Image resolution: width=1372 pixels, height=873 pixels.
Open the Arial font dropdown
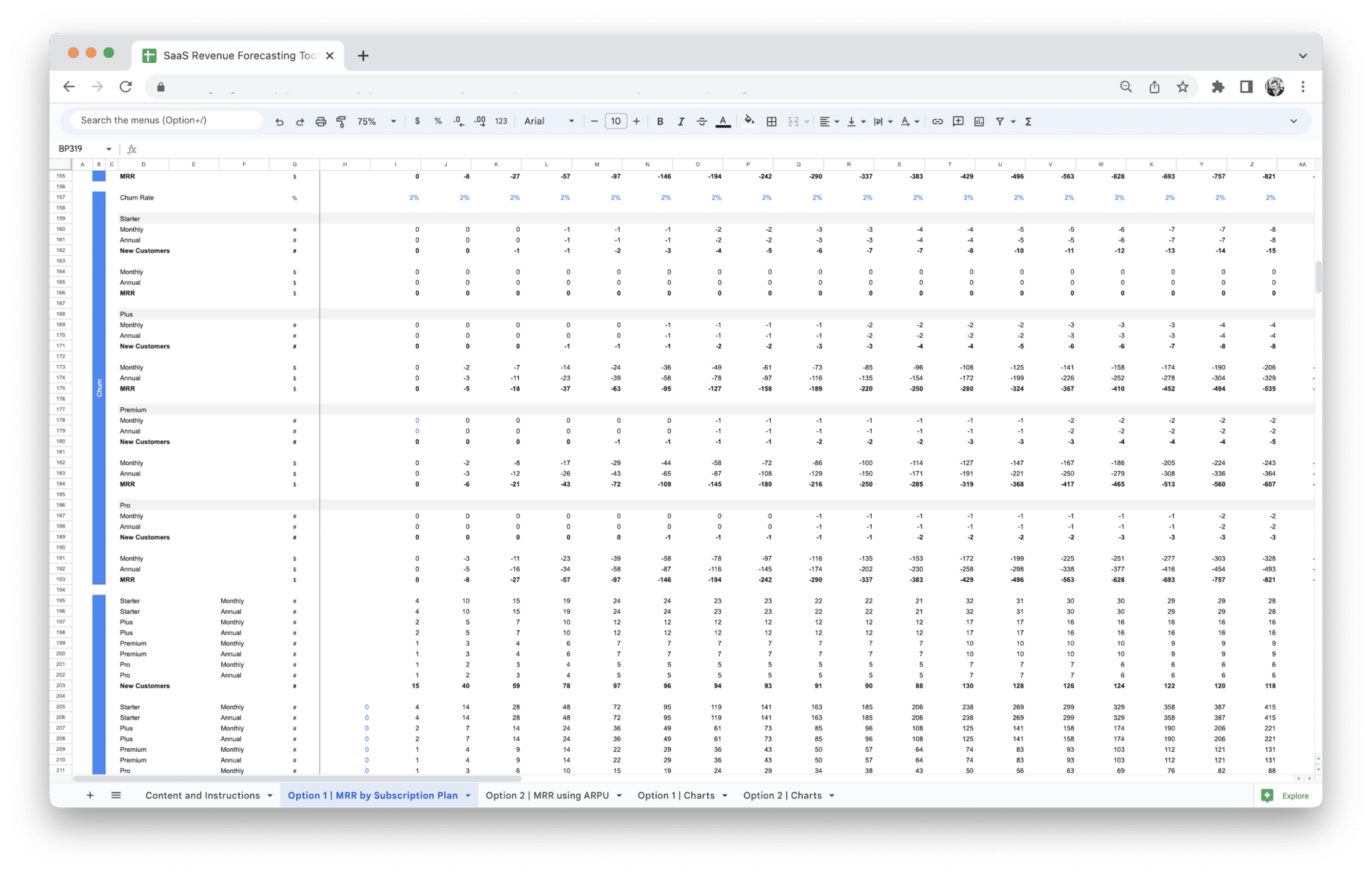(548, 121)
